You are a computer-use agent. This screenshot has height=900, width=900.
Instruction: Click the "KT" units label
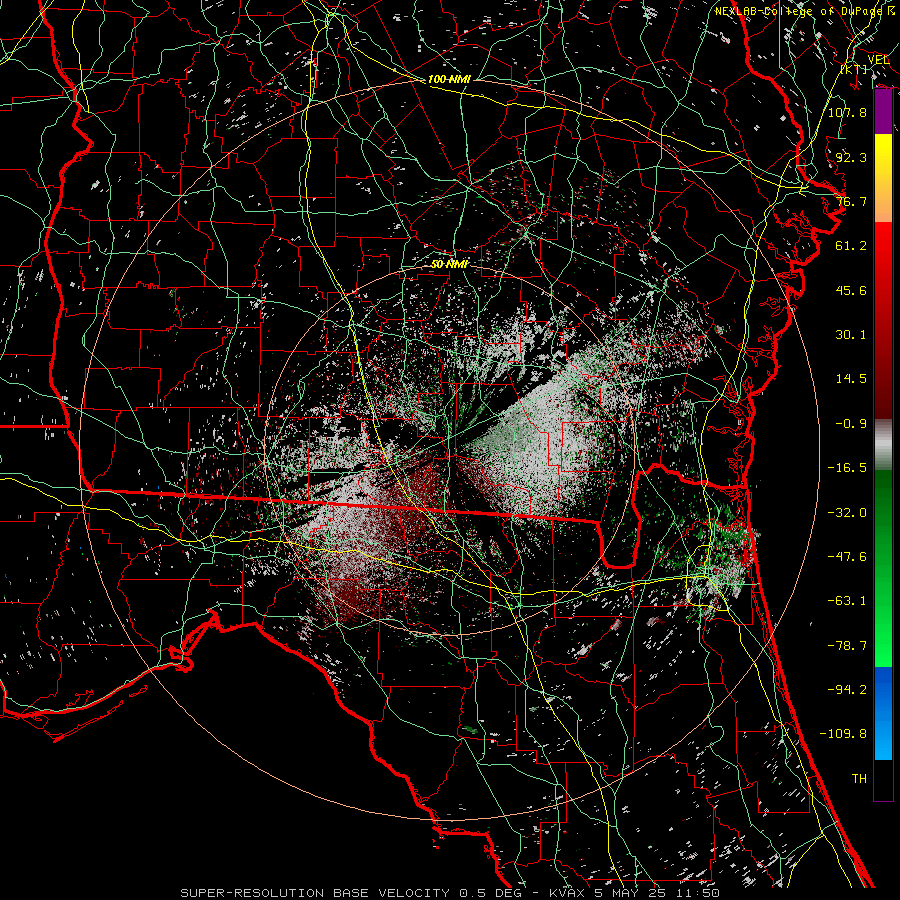tap(854, 69)
